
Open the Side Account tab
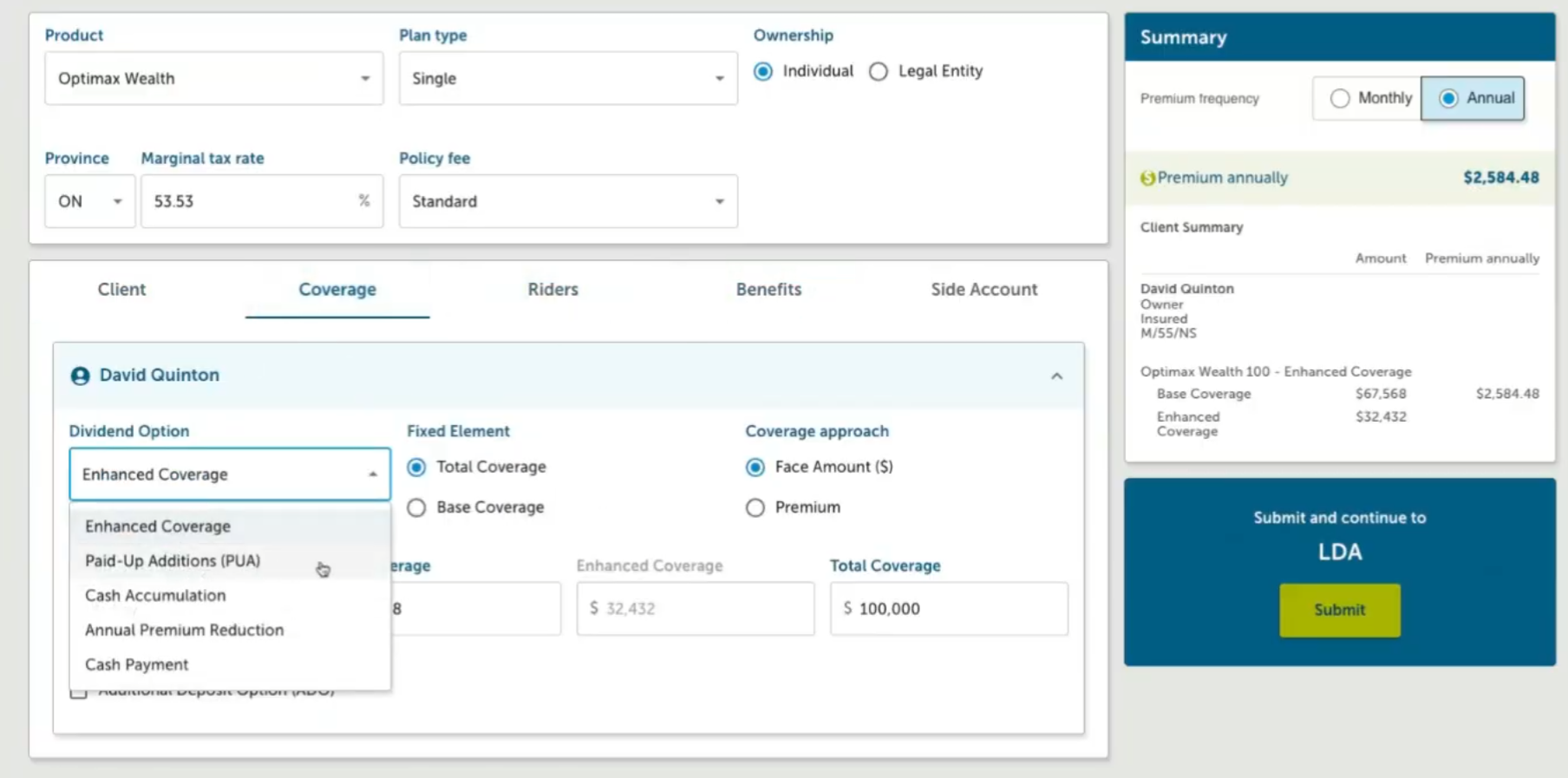(984, 290)
